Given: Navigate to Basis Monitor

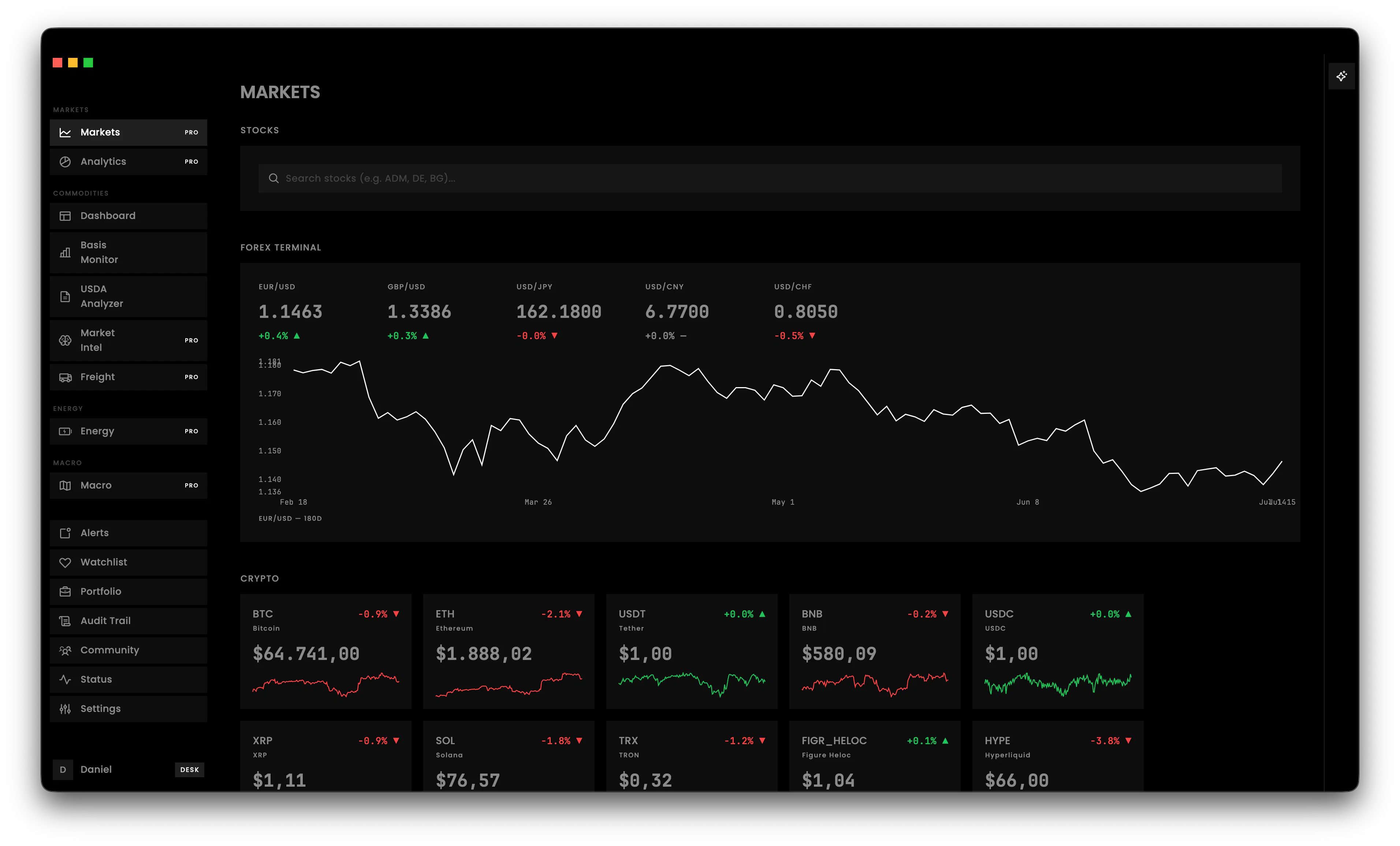Looking at the screenshot, I should 129,252.
